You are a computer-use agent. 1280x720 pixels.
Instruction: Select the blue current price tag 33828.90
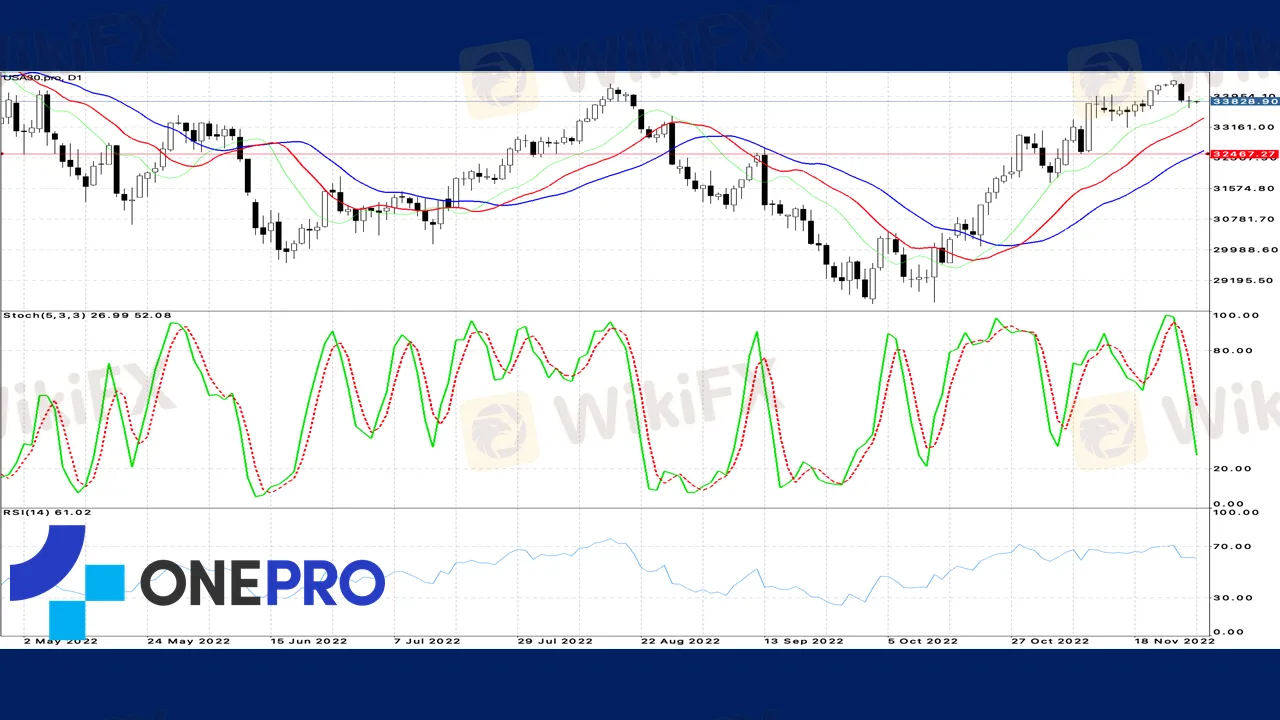1244,102
